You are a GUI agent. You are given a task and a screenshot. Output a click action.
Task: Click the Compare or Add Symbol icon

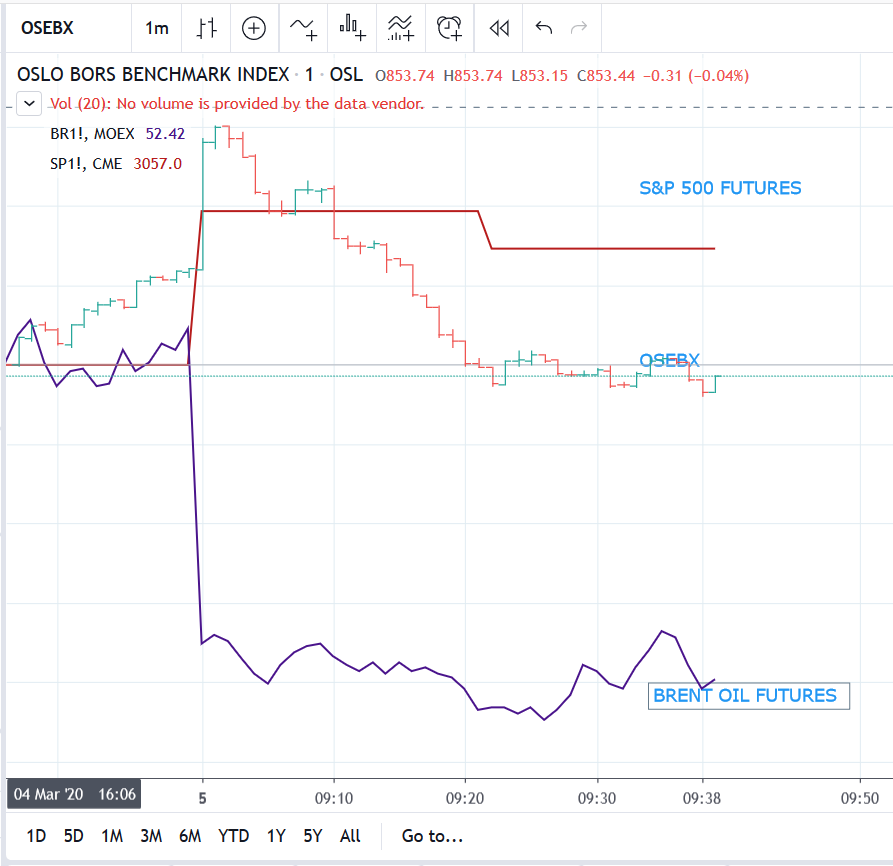253,28
